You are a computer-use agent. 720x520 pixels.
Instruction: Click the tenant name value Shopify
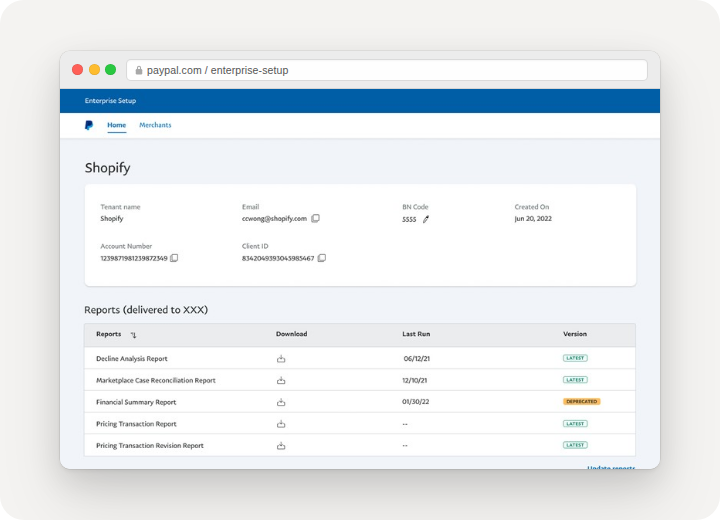(112, 219)
